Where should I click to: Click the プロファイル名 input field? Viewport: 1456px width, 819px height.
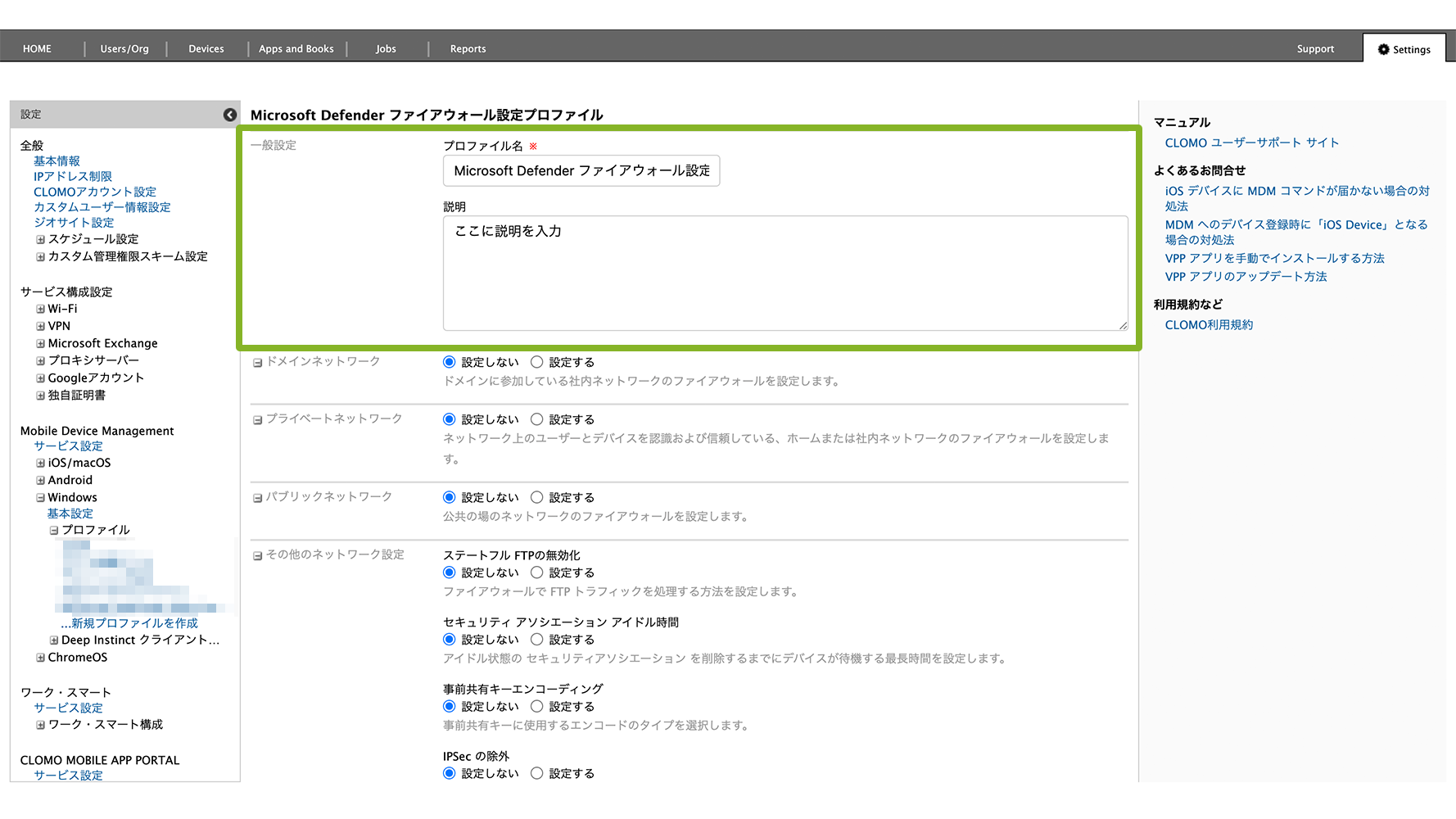(x=581, y=171)
